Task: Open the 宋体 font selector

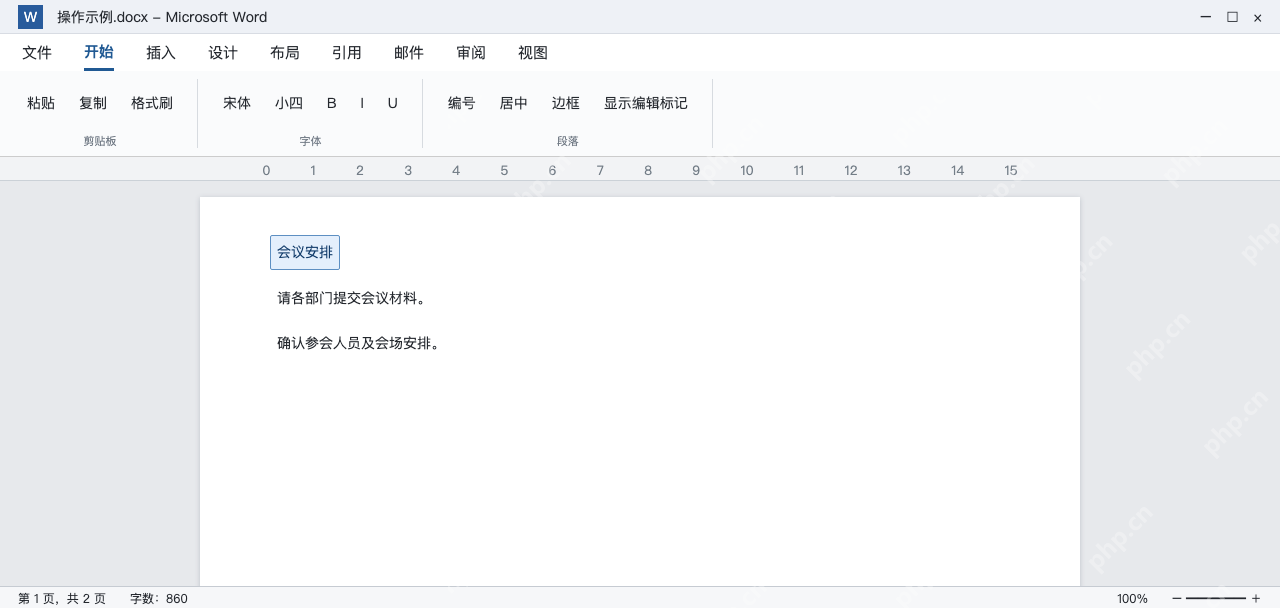Action: pos(237,103)
